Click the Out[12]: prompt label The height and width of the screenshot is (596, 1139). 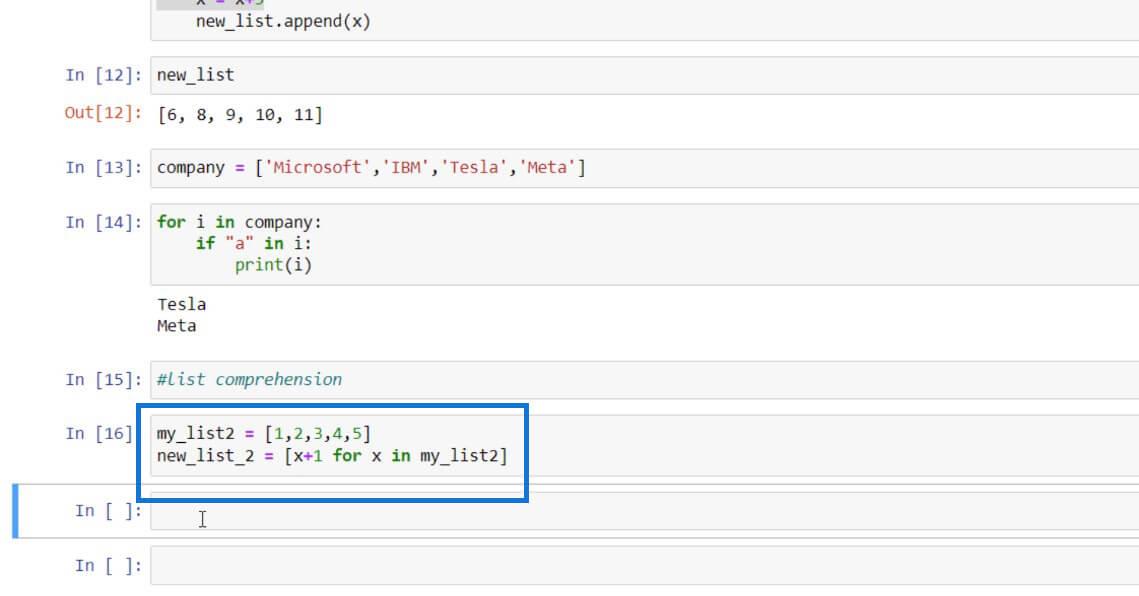pos(103,113)
